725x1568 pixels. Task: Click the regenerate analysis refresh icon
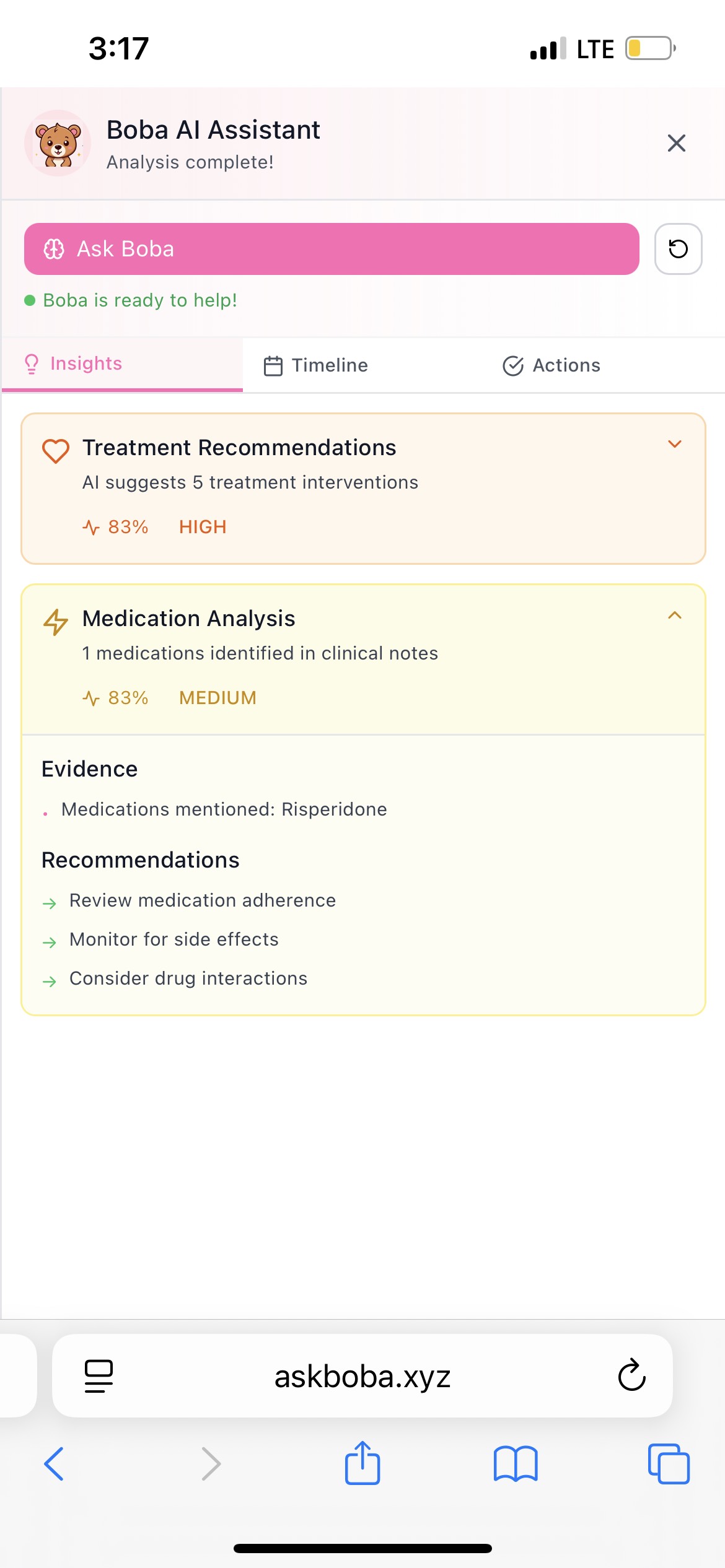click(678, 249)
